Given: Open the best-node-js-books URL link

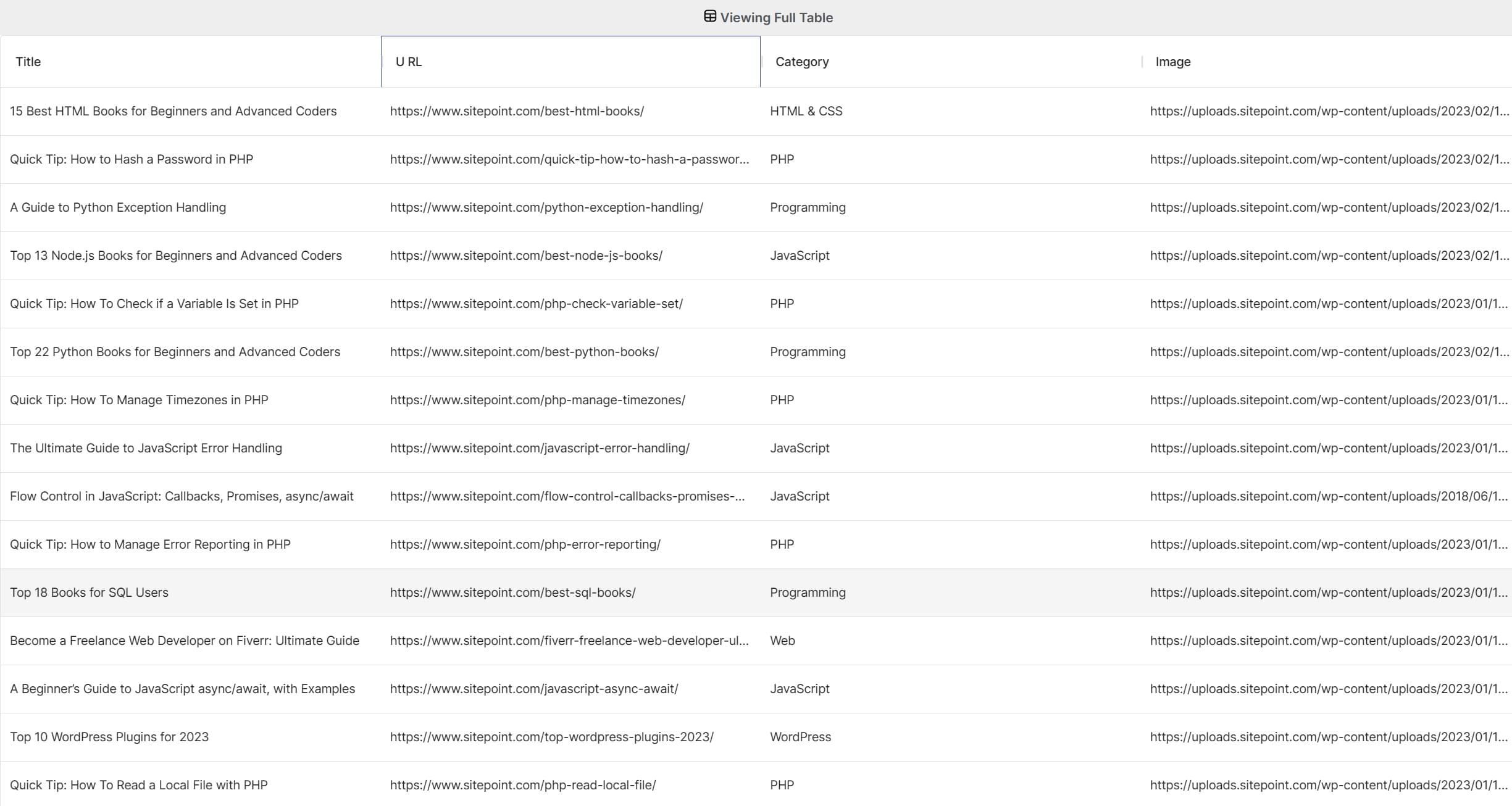Looking at the screenshot, I should [x=525, y=256].
